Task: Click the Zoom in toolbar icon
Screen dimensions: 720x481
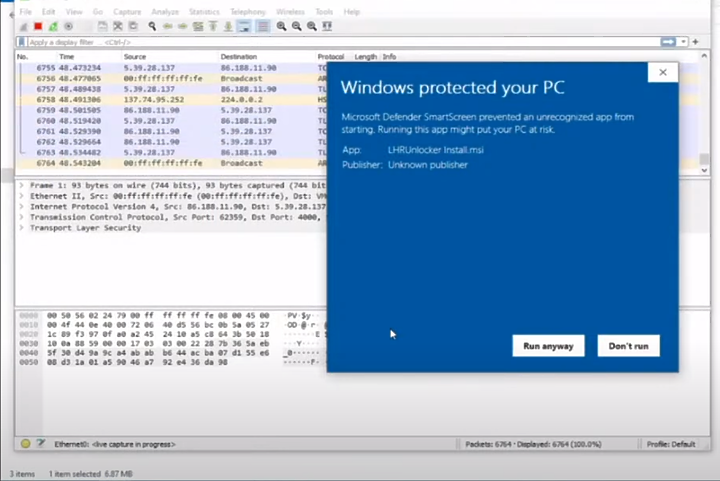Action: tap(281, 26)
